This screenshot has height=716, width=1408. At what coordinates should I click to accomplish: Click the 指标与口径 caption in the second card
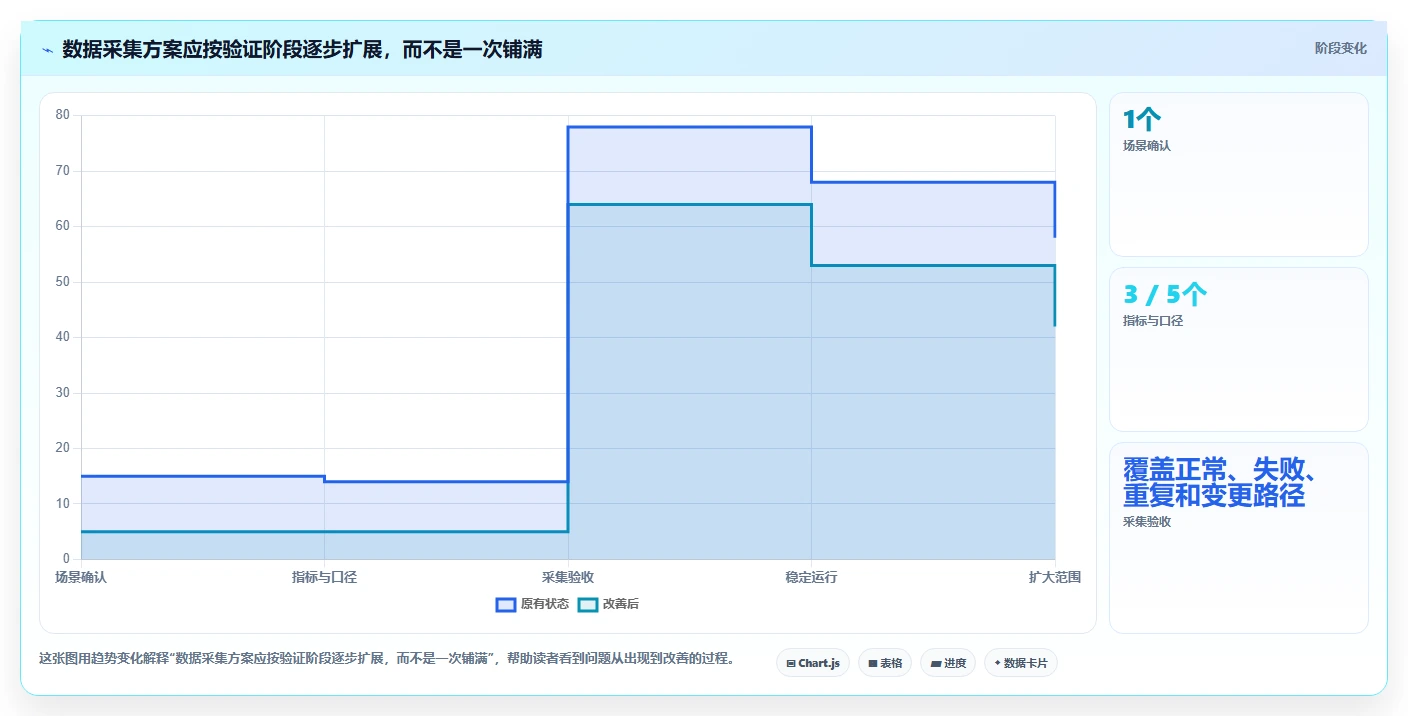1153,321
